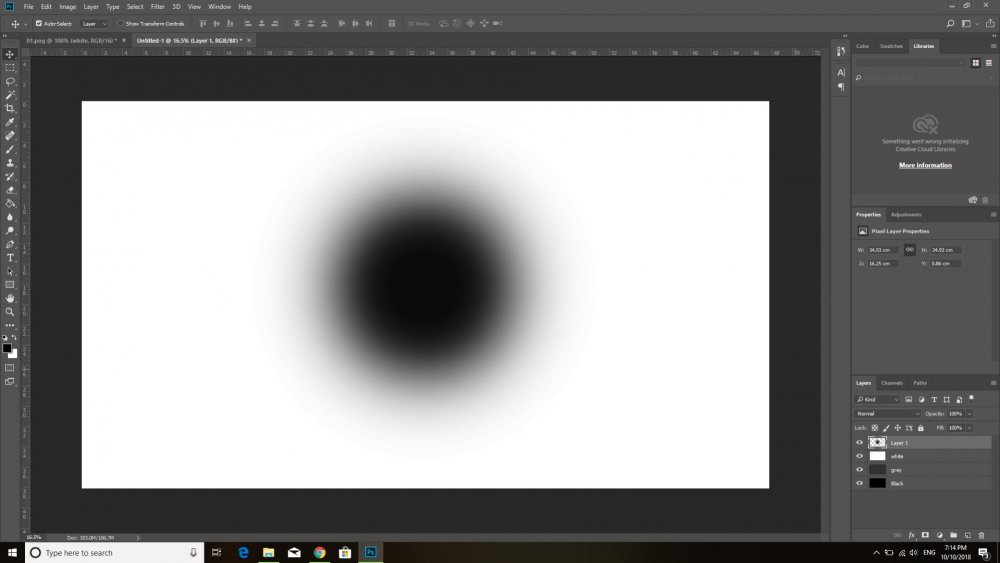Viewport: 1000px width, 563px height.
Task: Choose the Hand tool
Action: pyautogui.click(x=10, y=298)
